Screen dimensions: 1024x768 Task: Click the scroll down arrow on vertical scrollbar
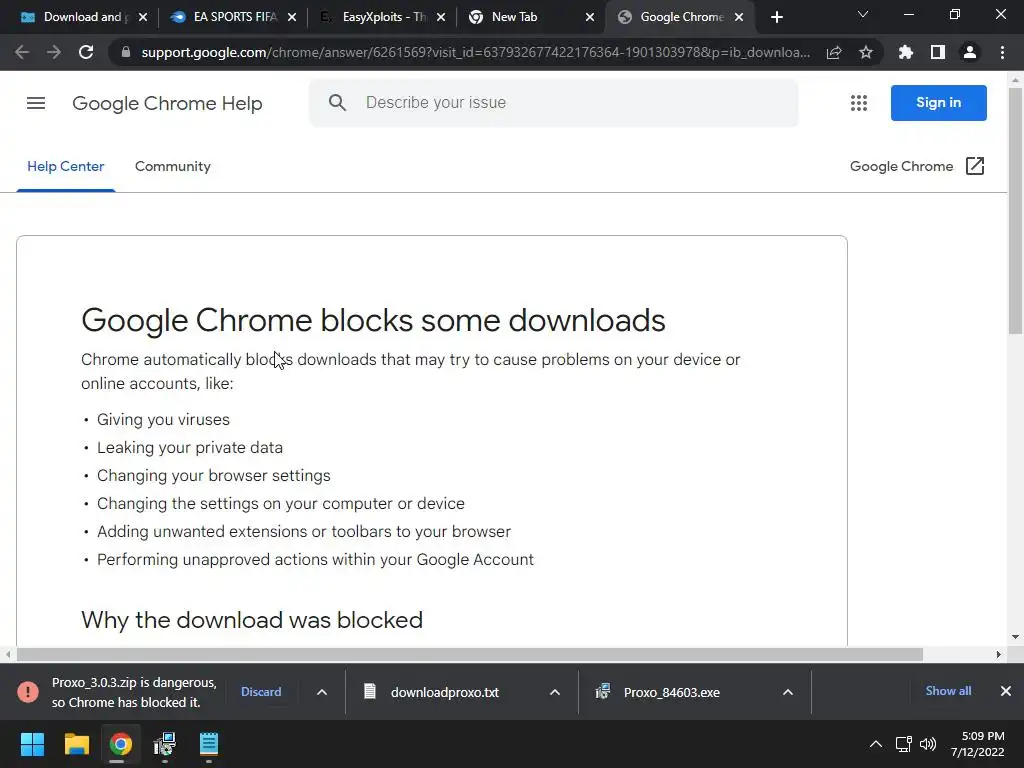[1015, 637]
